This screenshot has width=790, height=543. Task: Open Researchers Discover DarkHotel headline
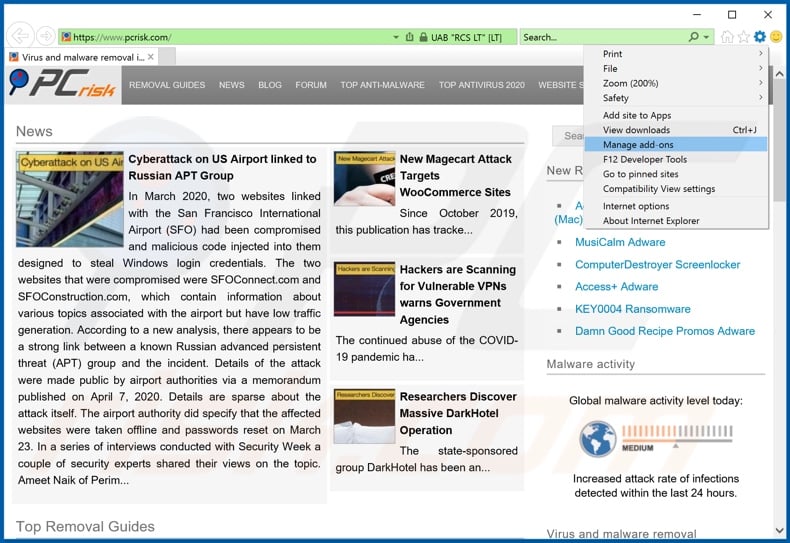tap(458, 413)
